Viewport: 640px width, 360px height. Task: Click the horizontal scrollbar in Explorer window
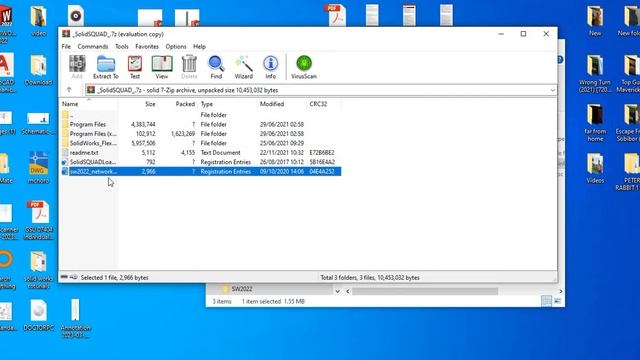pyautogui.click(x=424, y=291)
